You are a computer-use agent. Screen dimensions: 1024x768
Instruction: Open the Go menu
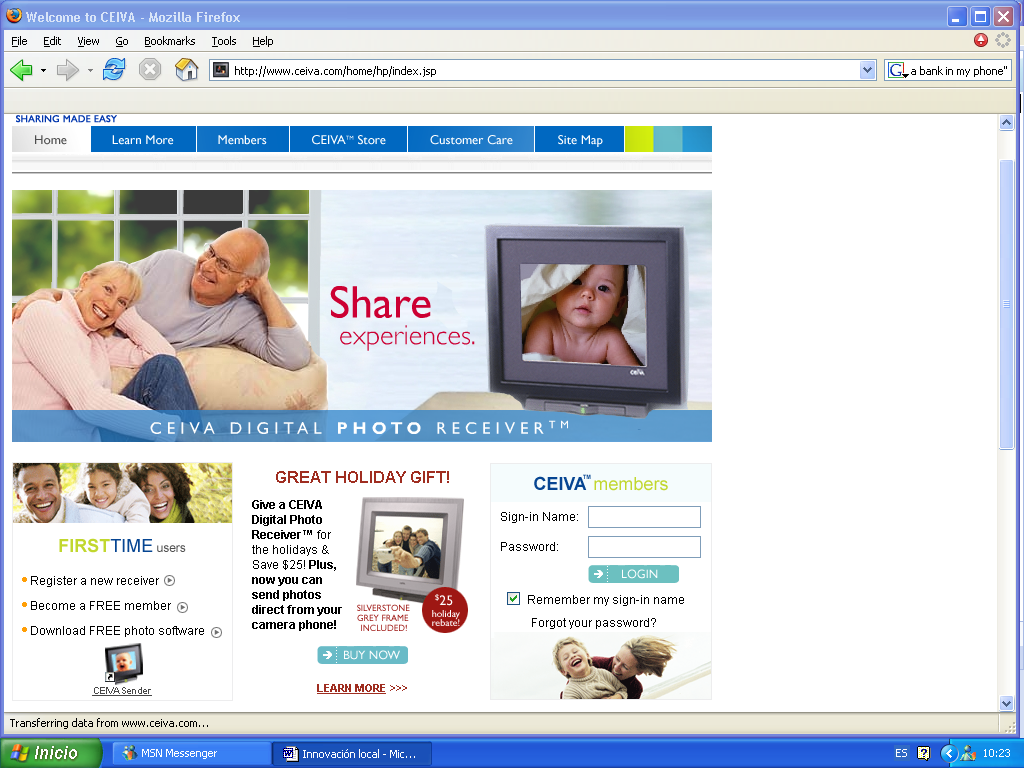click(121, 41)
